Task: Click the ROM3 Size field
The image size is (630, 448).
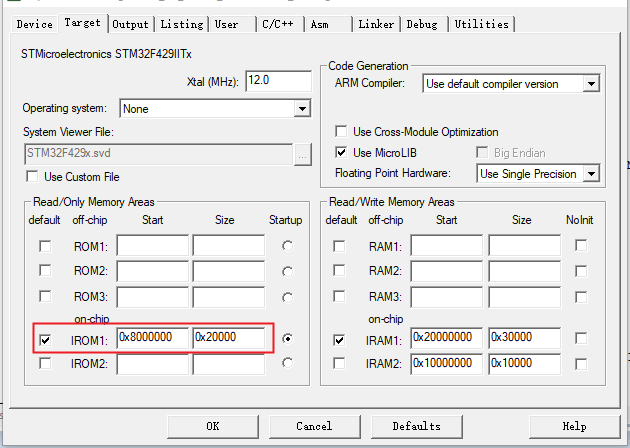Action: [x=229, y=297]
